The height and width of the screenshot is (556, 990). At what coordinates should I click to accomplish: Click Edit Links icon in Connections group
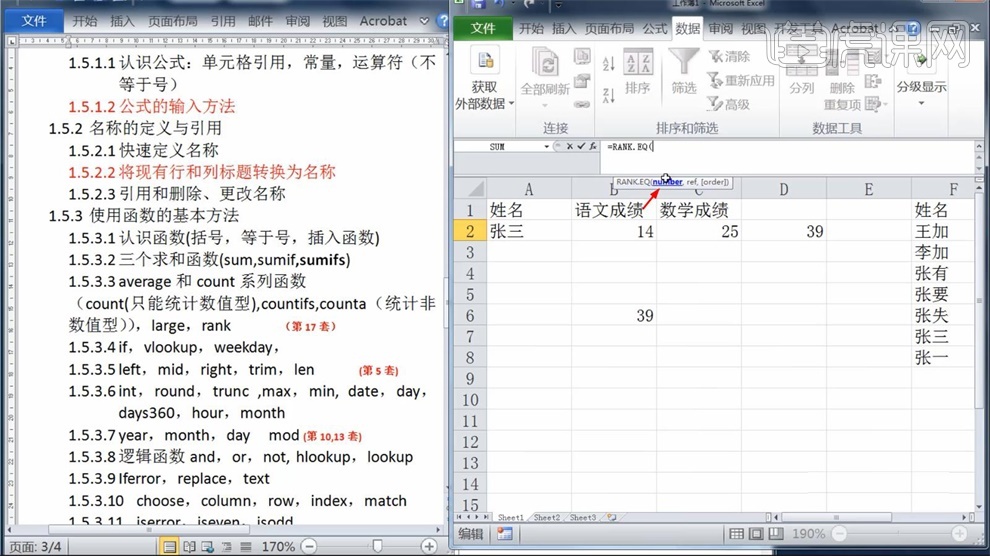[x=581, y=104]
